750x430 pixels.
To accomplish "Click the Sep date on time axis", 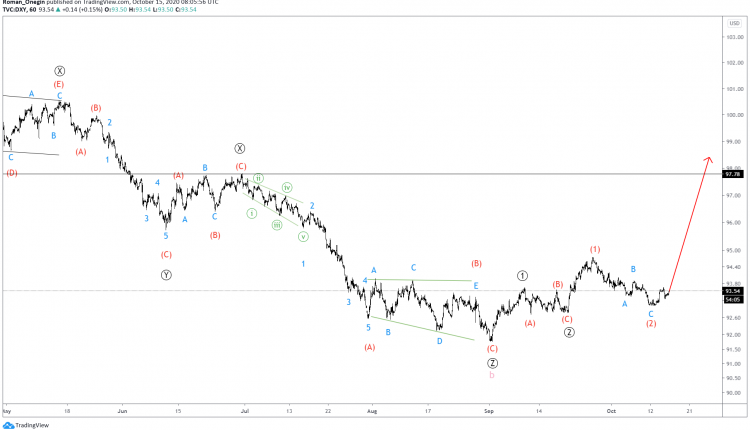I will 489,411.
